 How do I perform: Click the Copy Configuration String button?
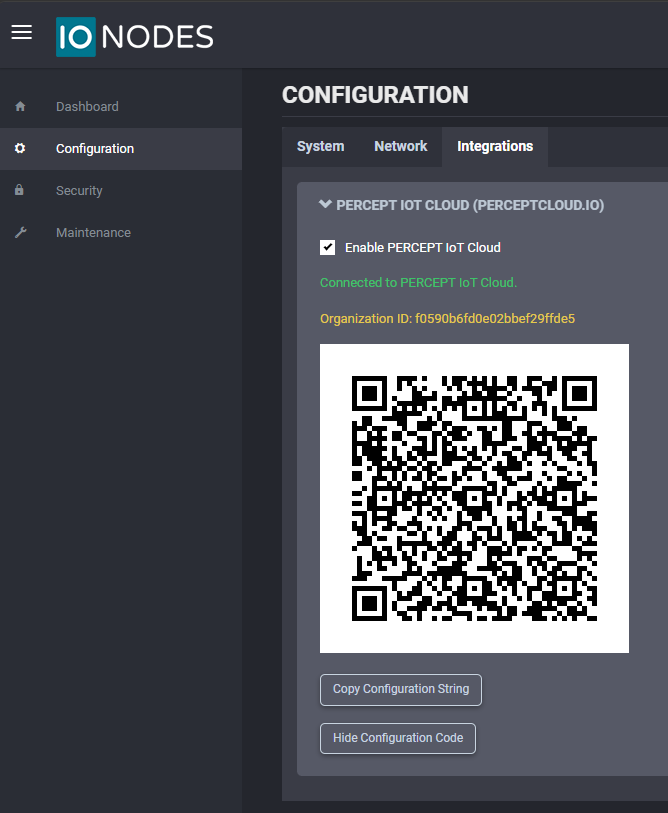point(401,690)
